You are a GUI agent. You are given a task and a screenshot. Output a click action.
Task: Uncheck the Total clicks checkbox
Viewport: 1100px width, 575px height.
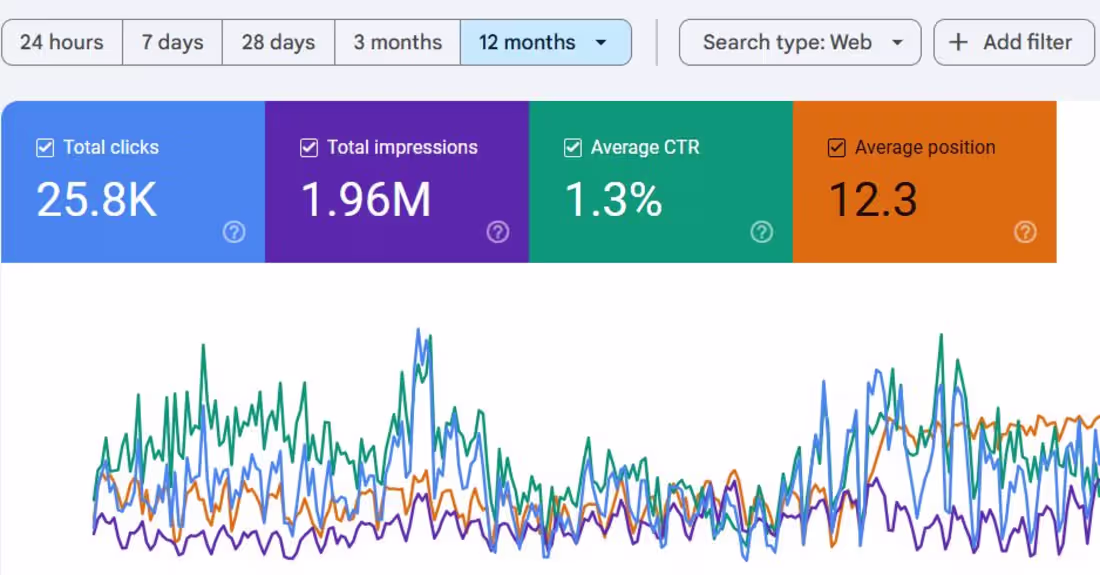coord(45,148)
